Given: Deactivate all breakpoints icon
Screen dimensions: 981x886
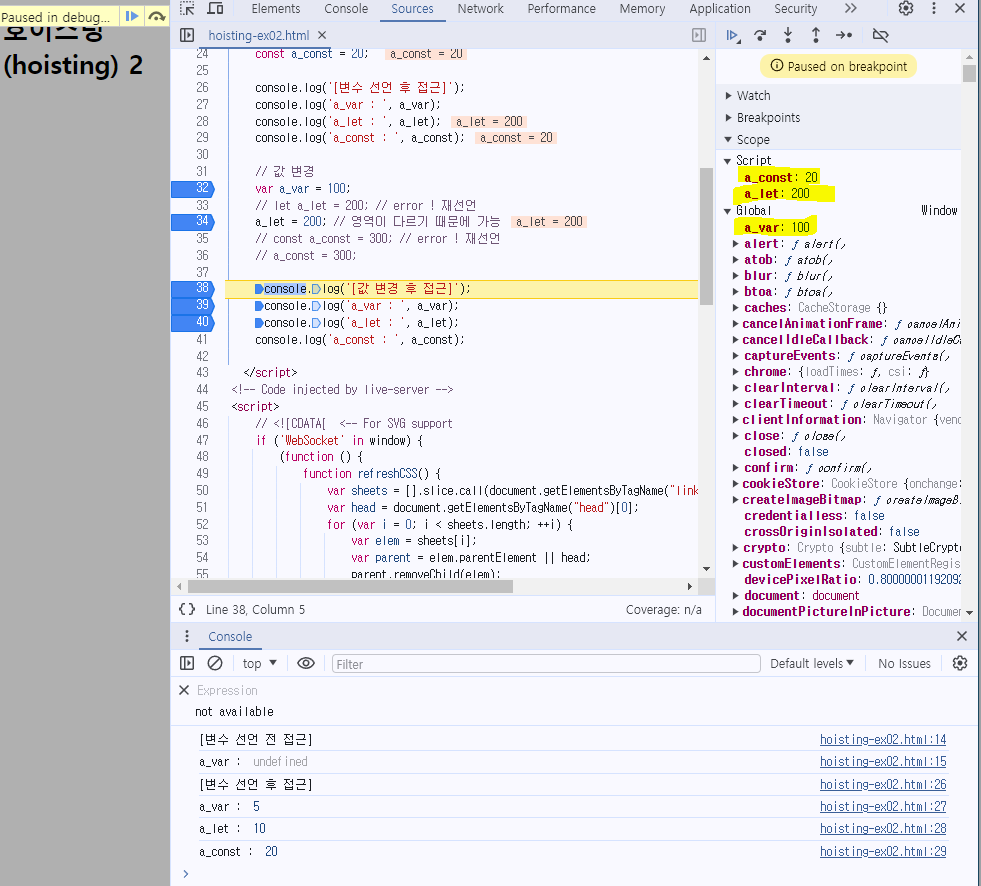Looking at the screenshot, I should (x=880, y=36).
